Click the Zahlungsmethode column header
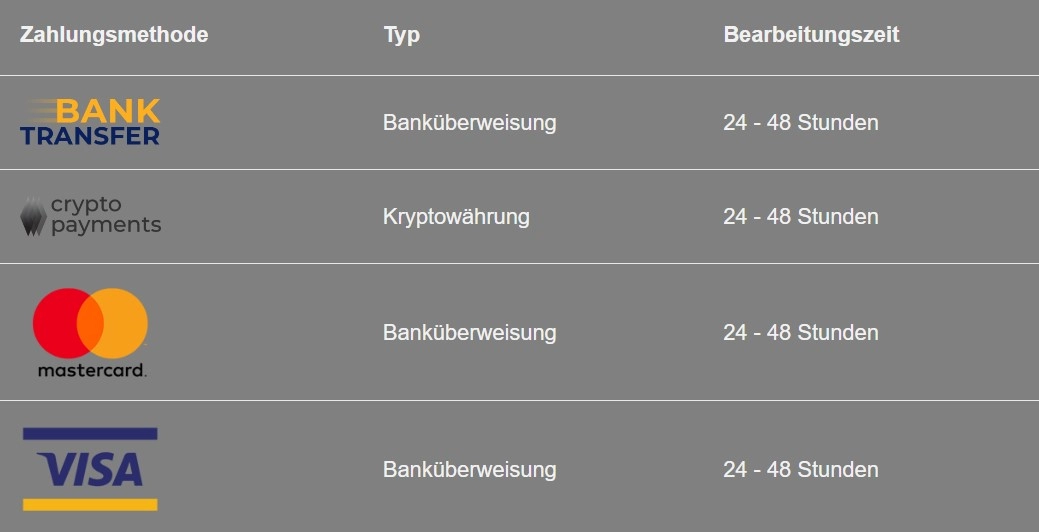Image resolution: width=1039 pixels, height=532 pixels. pyautogui.click(x=114, y=35)
